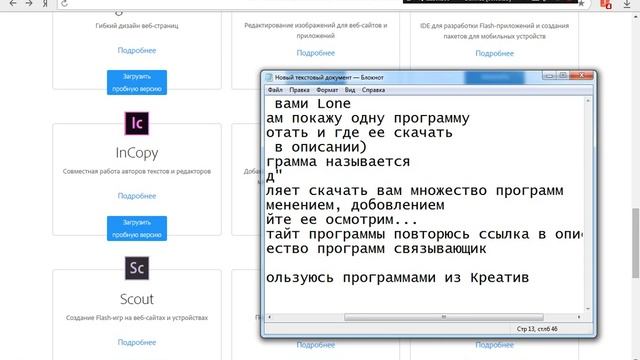640x360 pixels.
Task: Open Подробнее link under Scout
Action: tap(137, 342)
